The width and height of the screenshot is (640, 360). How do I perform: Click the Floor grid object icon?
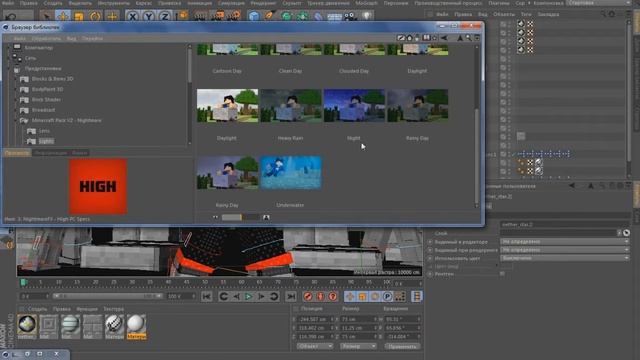click(x=334, y=16)
